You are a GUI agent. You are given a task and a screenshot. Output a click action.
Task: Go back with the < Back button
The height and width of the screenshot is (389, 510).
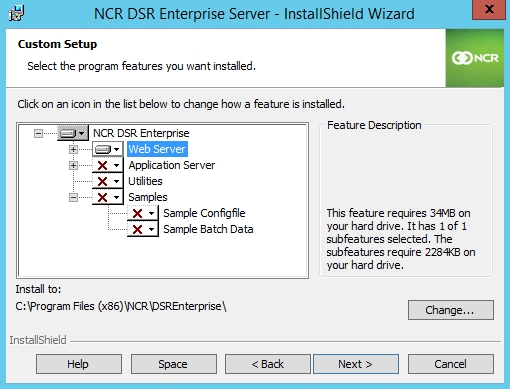[268, 364]
